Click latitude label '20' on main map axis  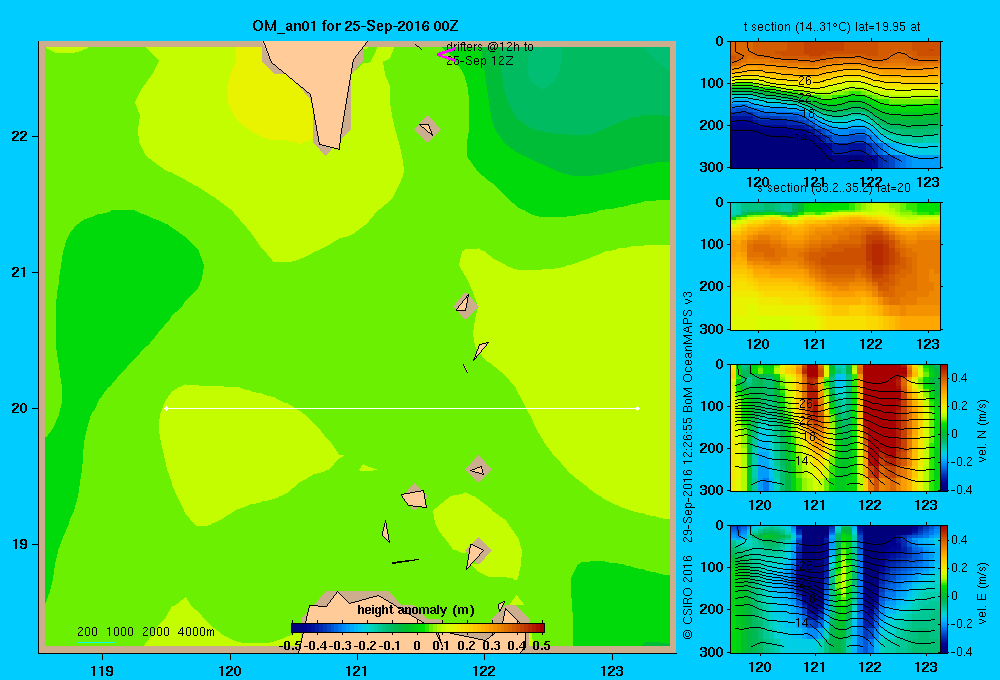click(x=20, y=408)
